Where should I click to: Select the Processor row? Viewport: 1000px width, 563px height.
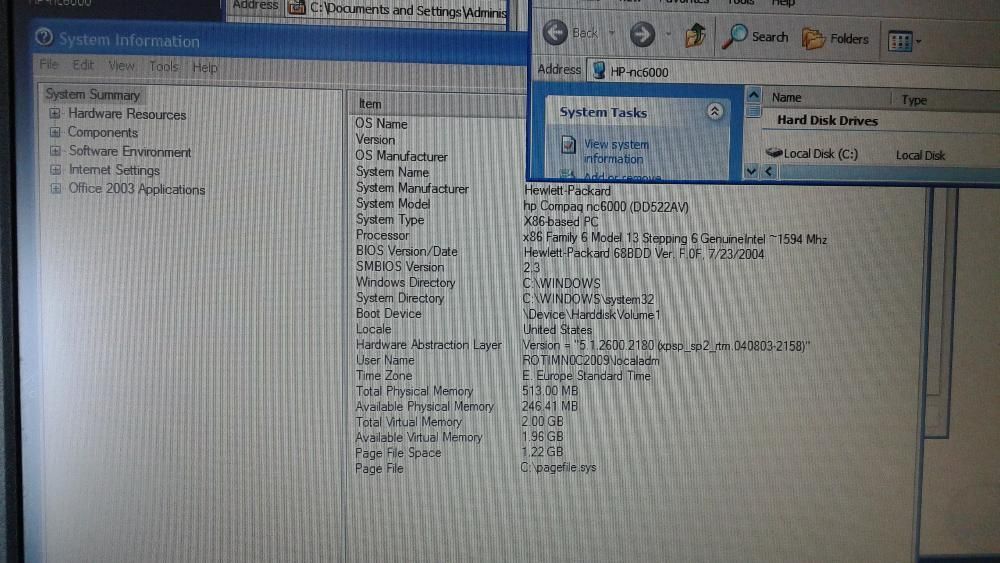pyautogui.click(x=382, y=235)
